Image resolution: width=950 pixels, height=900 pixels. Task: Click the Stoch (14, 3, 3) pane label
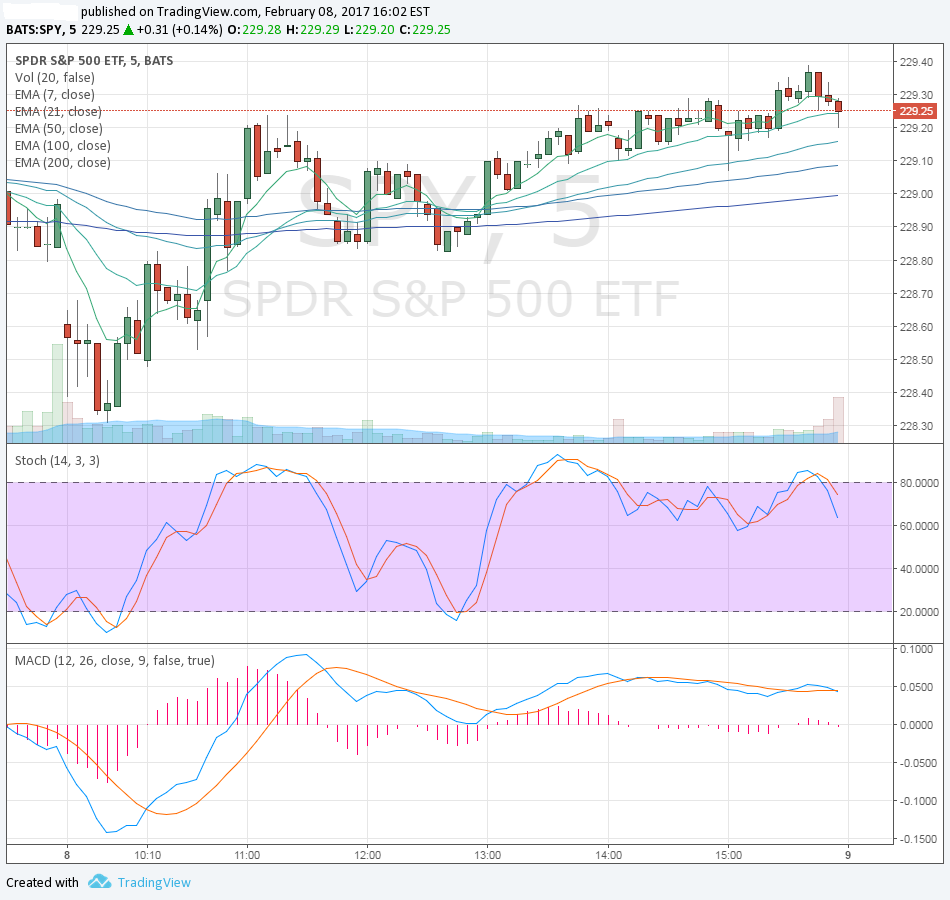(57, 461)
